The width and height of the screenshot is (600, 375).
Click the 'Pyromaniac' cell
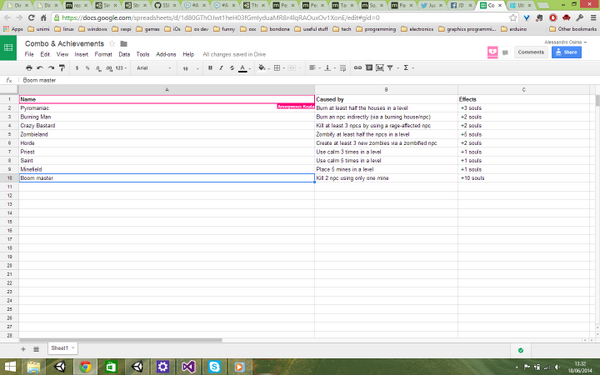pos(167,108)
